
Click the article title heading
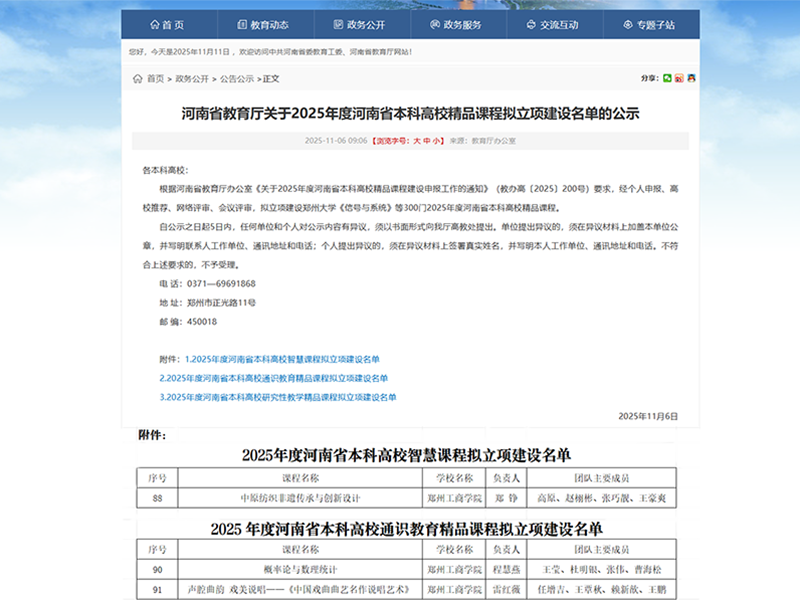click(410, 114)
